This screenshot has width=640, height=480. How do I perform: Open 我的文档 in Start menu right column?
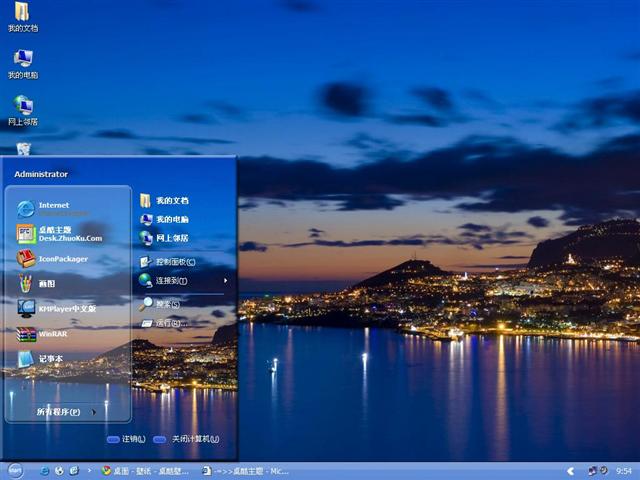pos(170,201)
